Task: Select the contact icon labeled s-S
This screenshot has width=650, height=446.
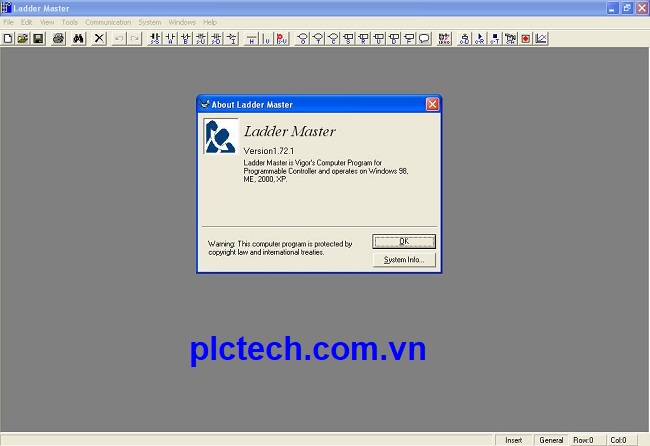Action: point(155,39)
